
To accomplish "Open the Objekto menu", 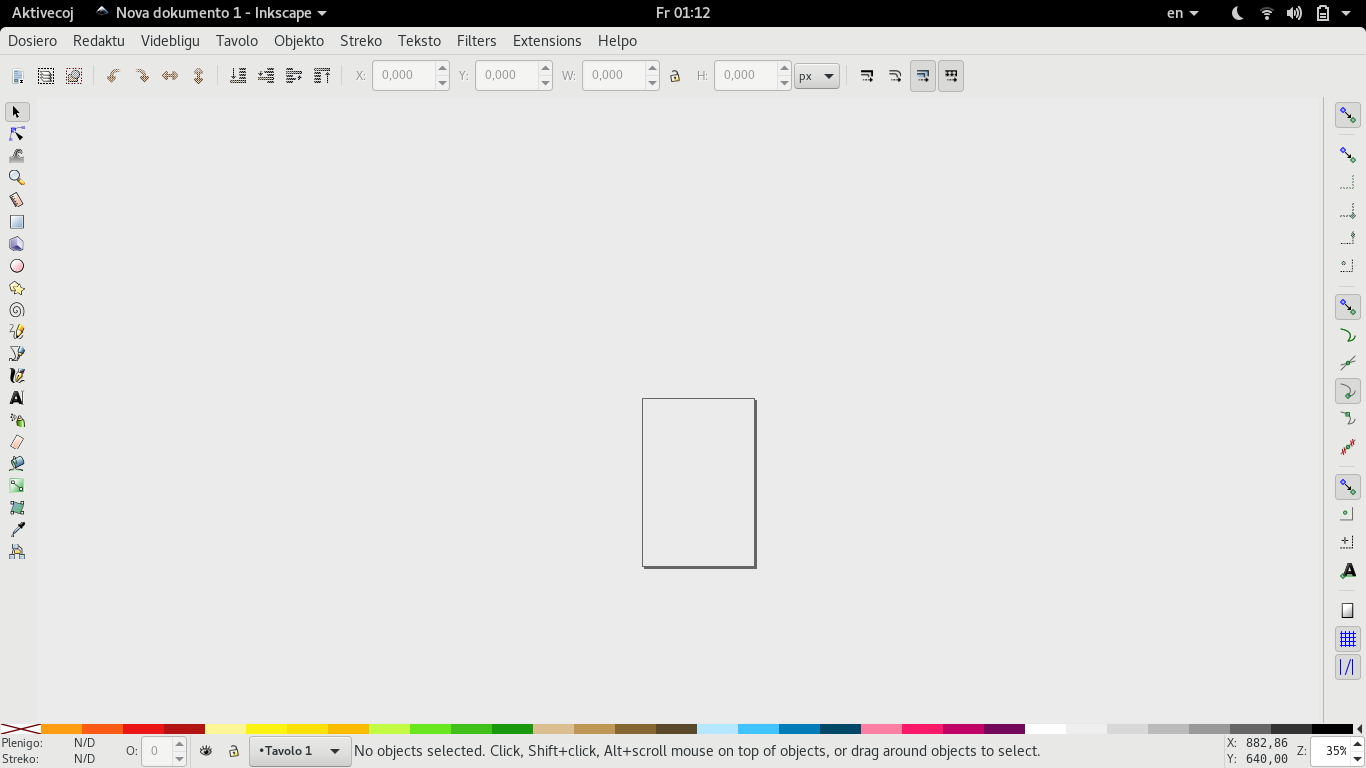I will (x=299, y=41).
